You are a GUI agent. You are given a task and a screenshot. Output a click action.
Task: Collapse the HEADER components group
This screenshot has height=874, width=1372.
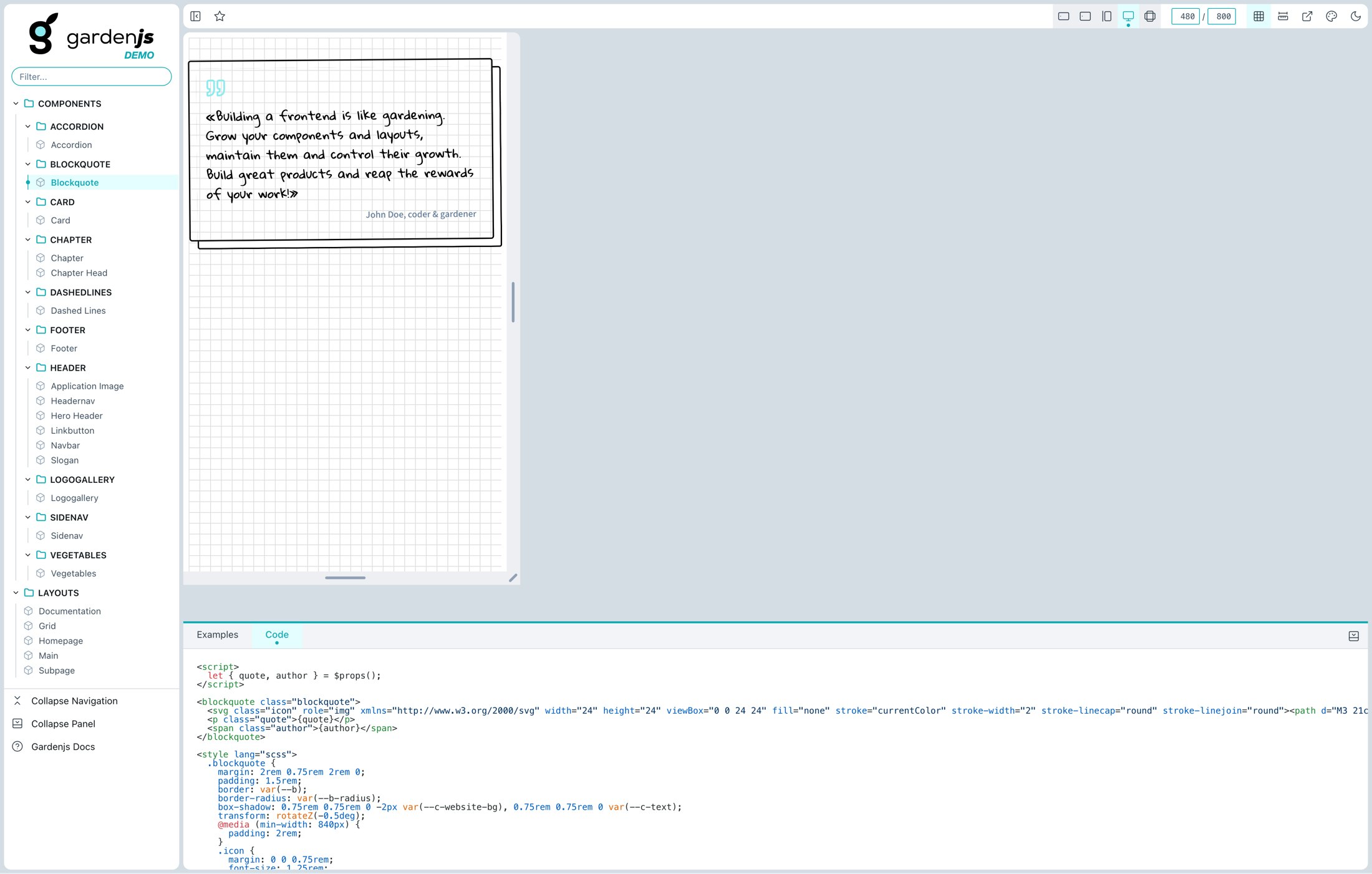click(28, 367)
